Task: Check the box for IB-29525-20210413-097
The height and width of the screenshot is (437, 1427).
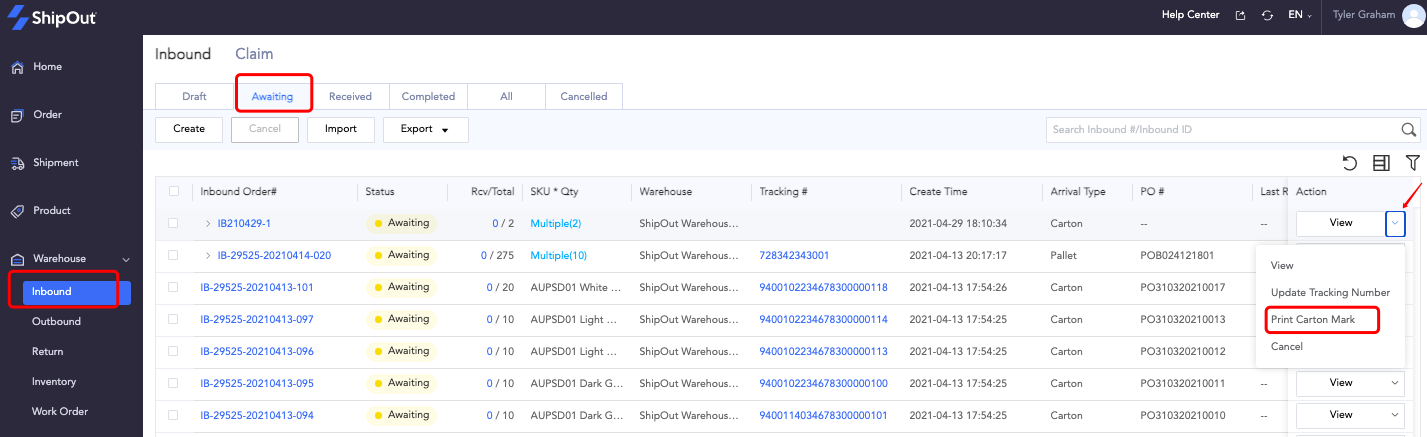Action: [x=174, y=319]
